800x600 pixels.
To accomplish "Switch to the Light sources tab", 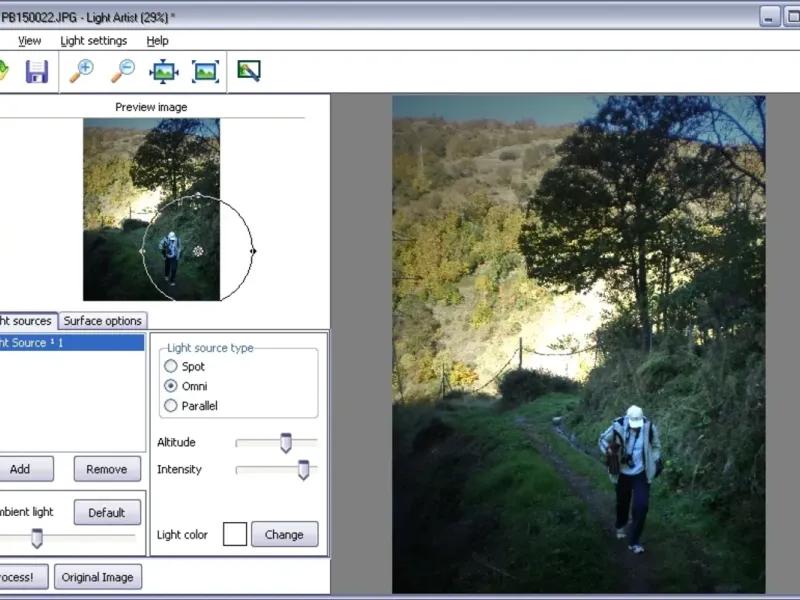I will 28,320.
